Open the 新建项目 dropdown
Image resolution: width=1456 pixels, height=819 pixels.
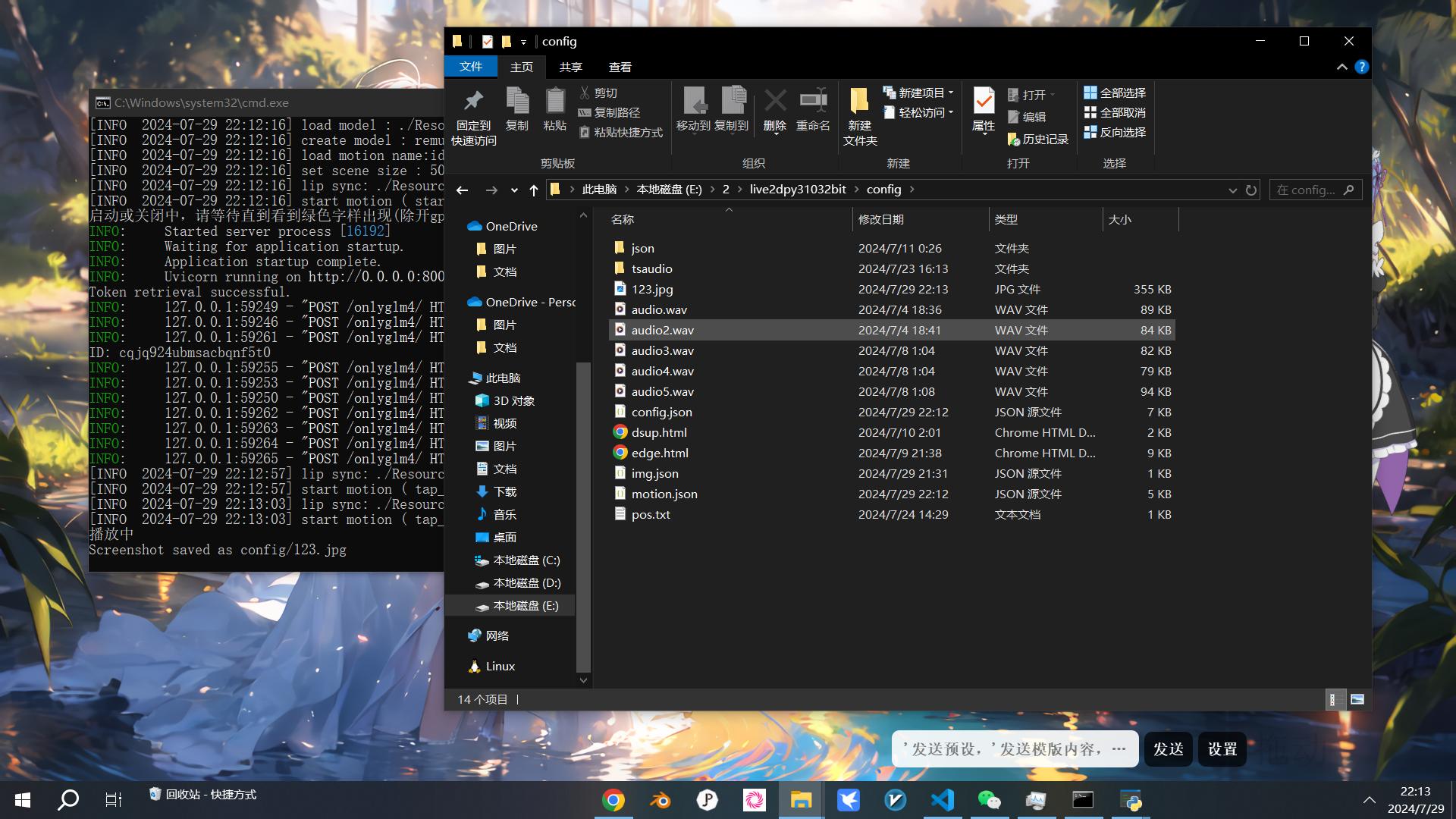(918, 93)
